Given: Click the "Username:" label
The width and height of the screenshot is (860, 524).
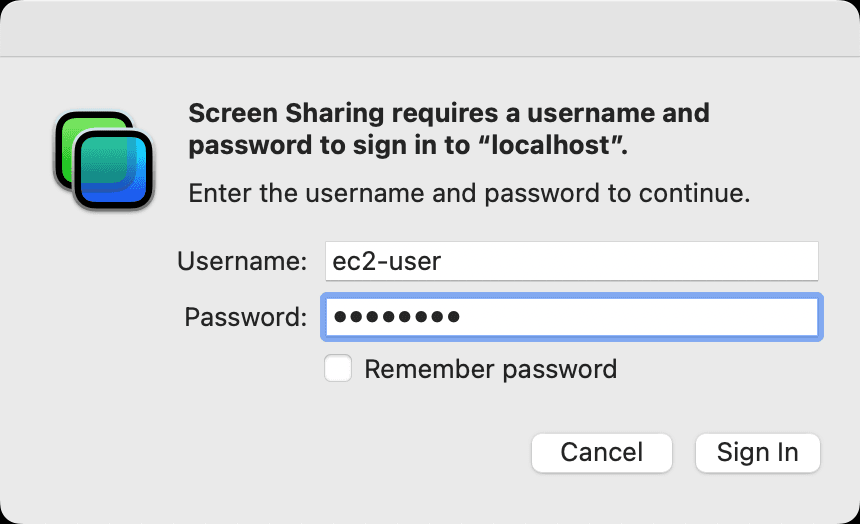Looking at the screenshot, I should pos(242,261).
